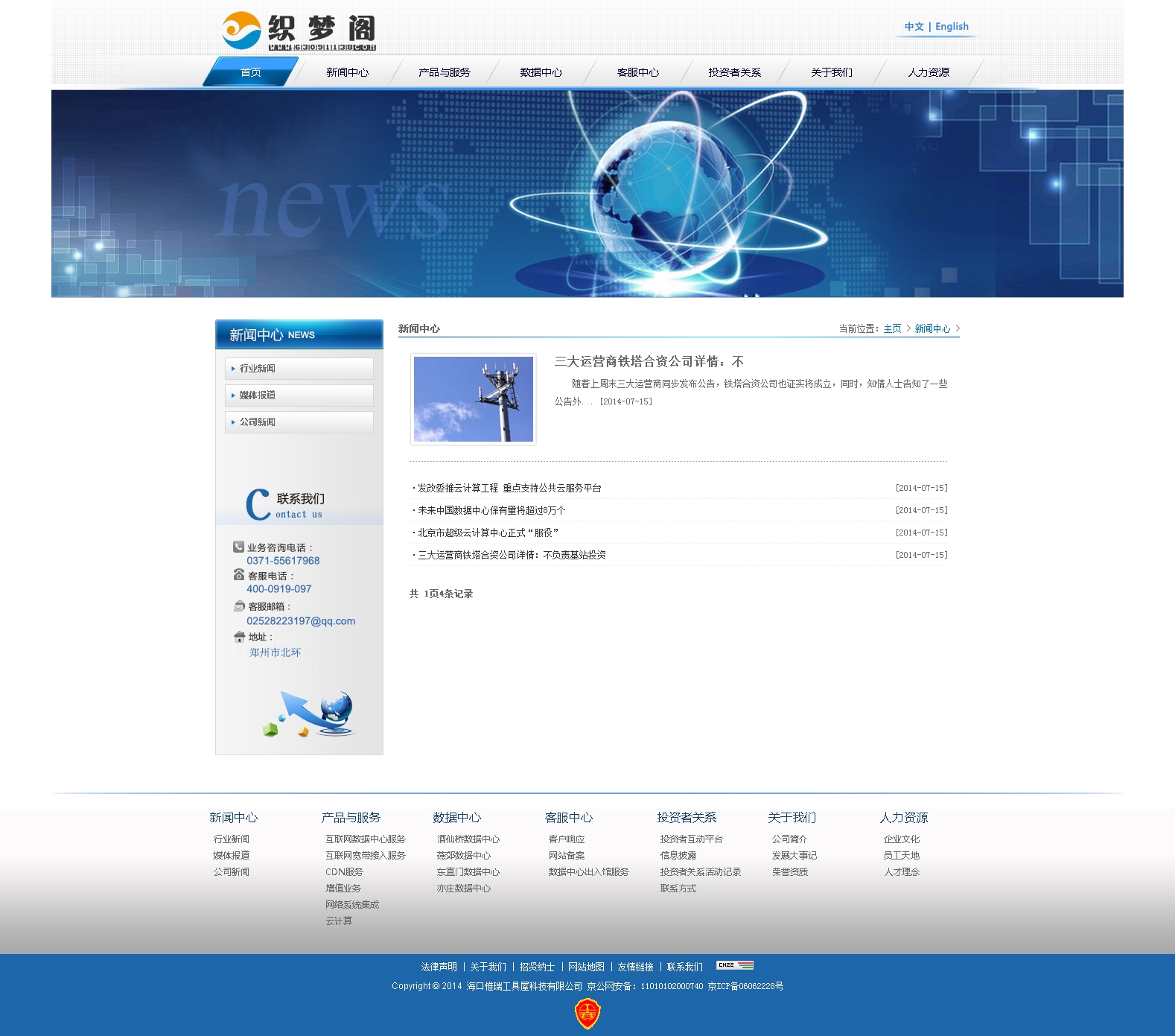Open footer link 增值业务
This screenshot has height=1036, width=1175.
pos(343,889)
